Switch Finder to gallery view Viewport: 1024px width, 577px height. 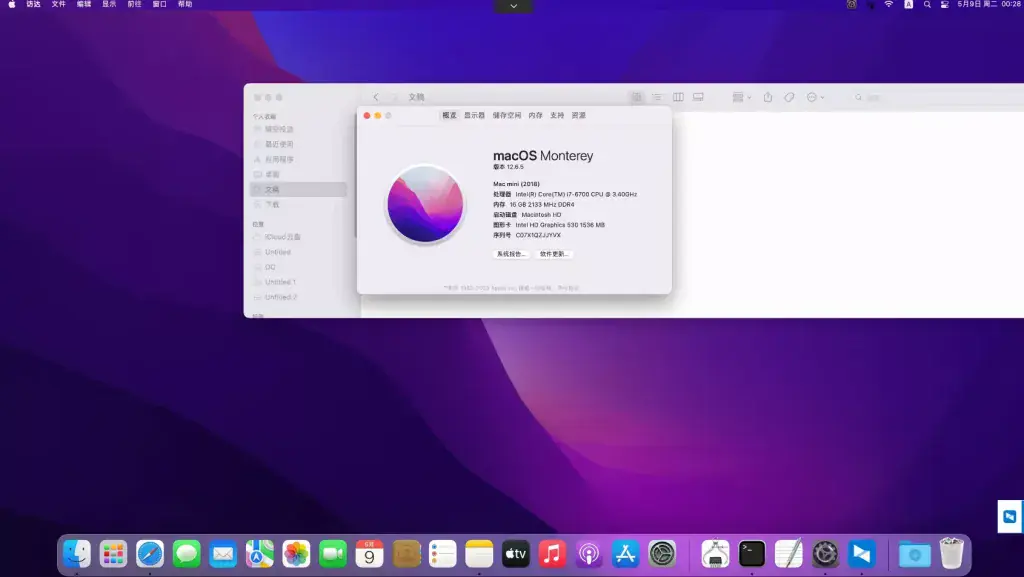(698, 97)
